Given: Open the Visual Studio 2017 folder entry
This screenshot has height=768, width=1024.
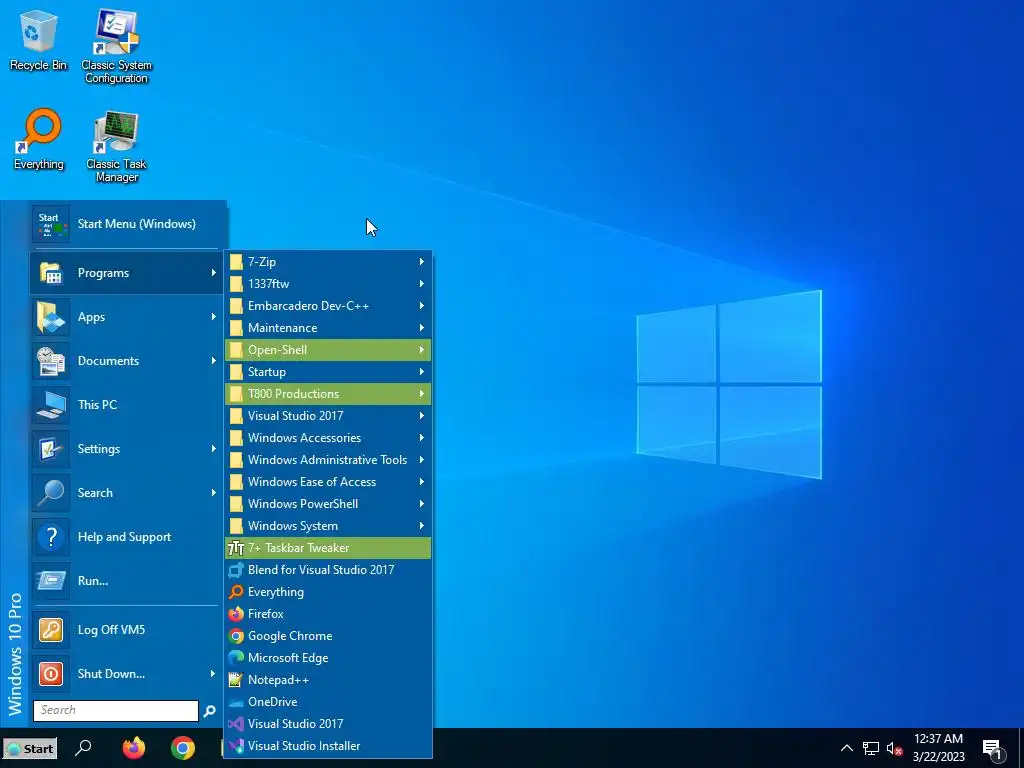Looking at the screenshot, I should [x=328, y=416].
